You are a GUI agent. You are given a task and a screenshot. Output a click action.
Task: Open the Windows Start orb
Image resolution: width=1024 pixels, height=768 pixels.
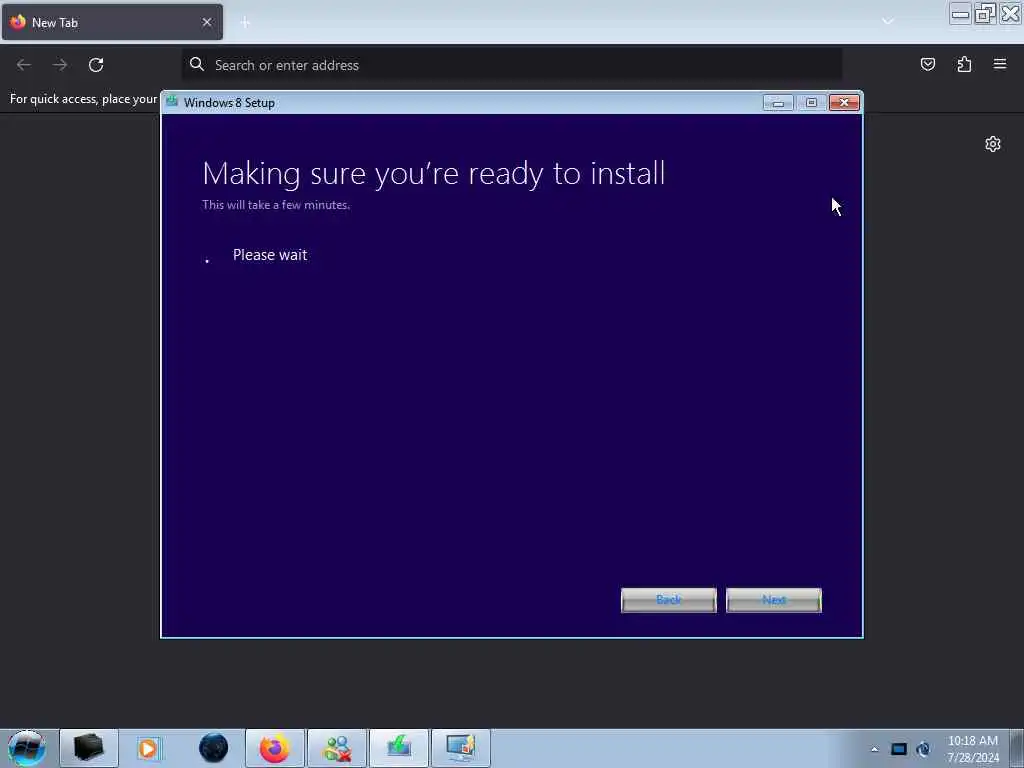coord(27,748)
